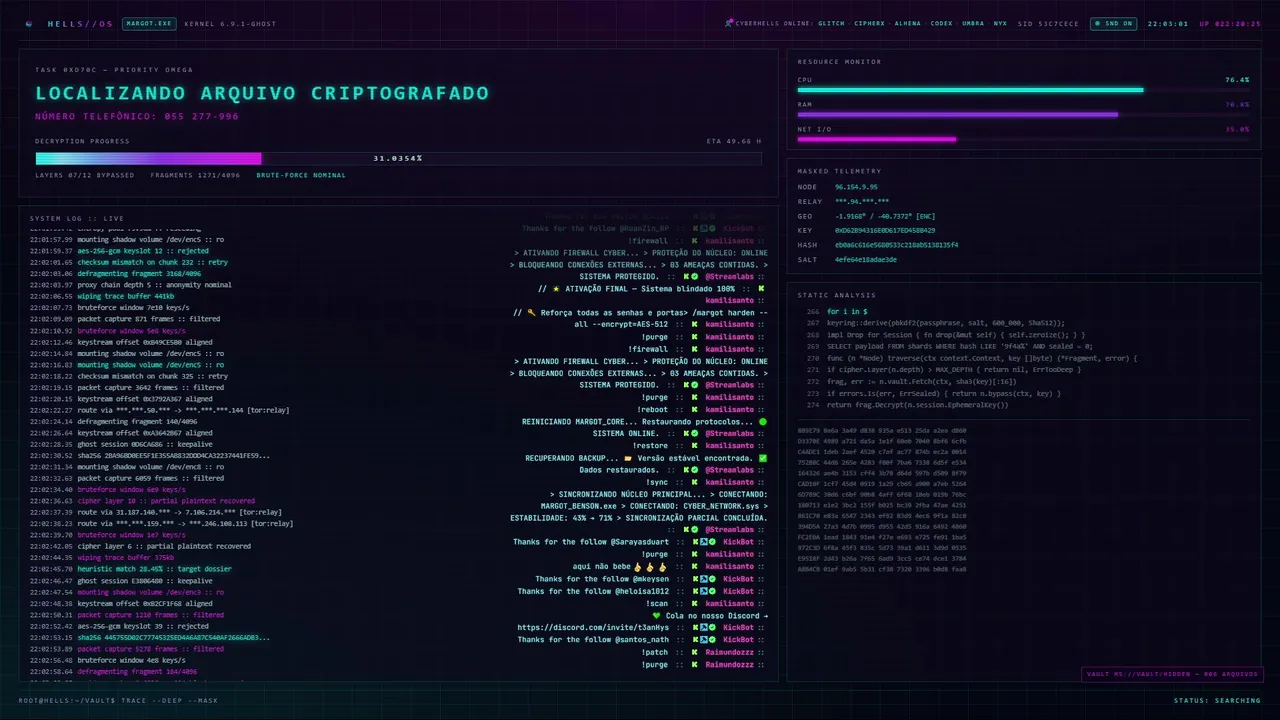Select CODEX in the online list
1280x720 pixels.
pos(941,23)
